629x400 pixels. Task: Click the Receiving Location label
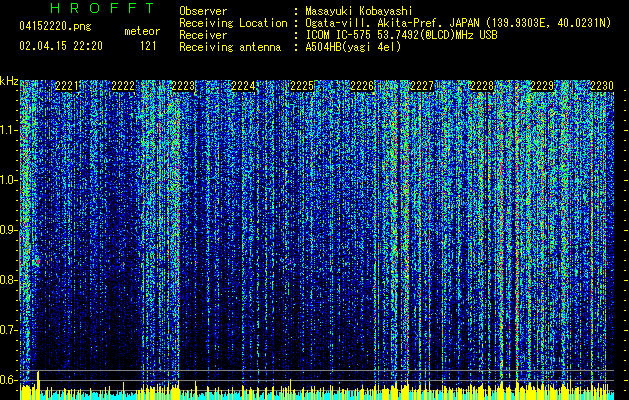(233, 23)
